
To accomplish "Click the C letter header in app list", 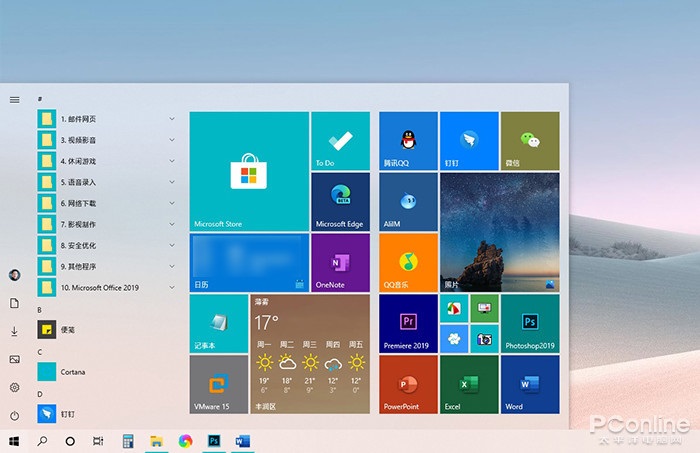I will coord(40,352).
